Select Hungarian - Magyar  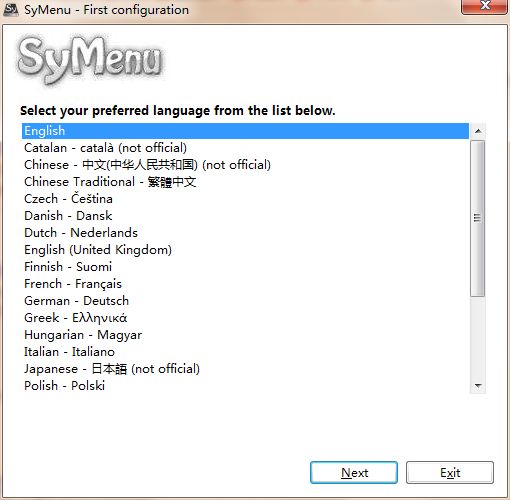coord(245,335)
